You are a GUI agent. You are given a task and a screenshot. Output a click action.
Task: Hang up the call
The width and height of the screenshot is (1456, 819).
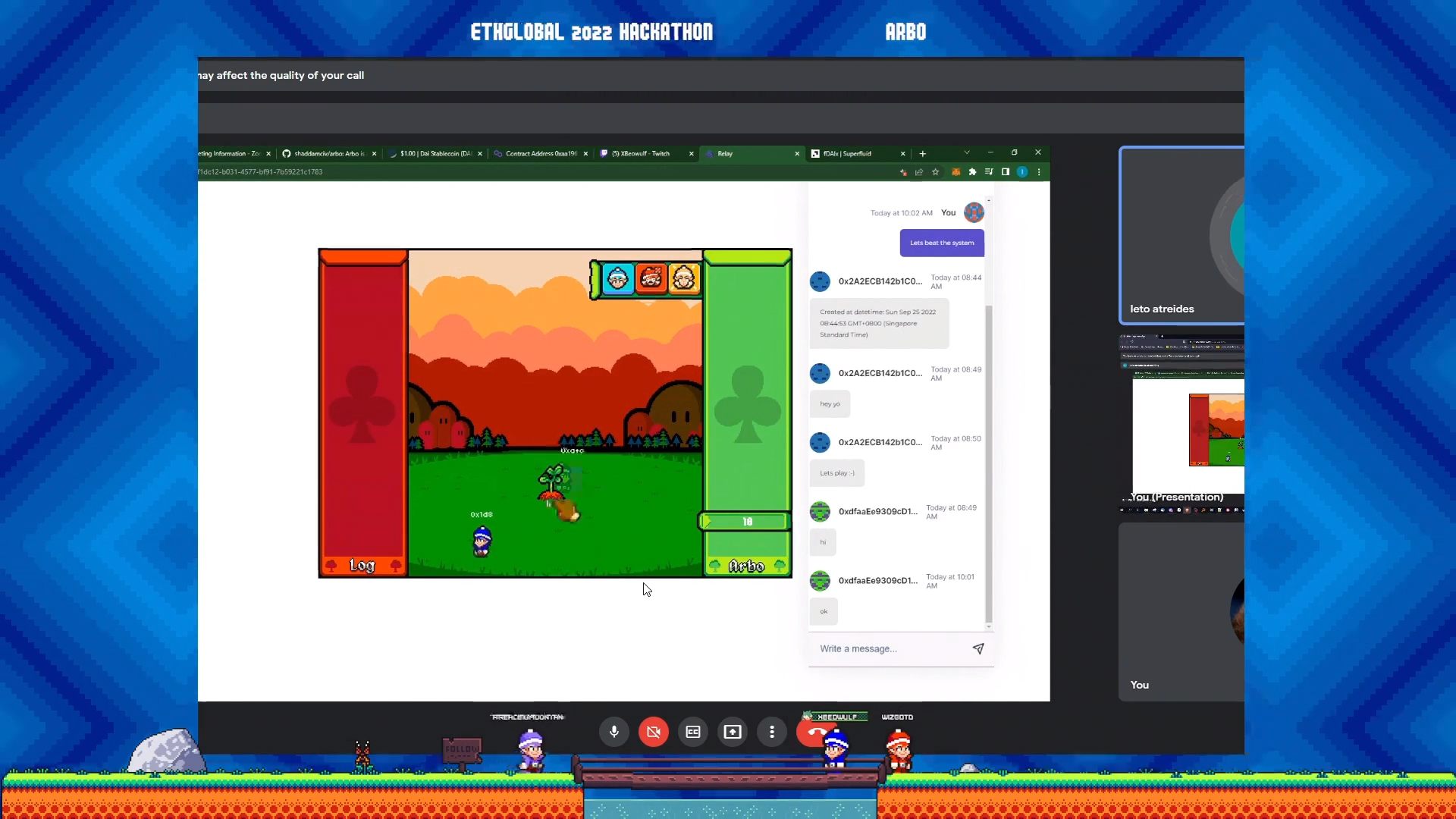(816, 732)
